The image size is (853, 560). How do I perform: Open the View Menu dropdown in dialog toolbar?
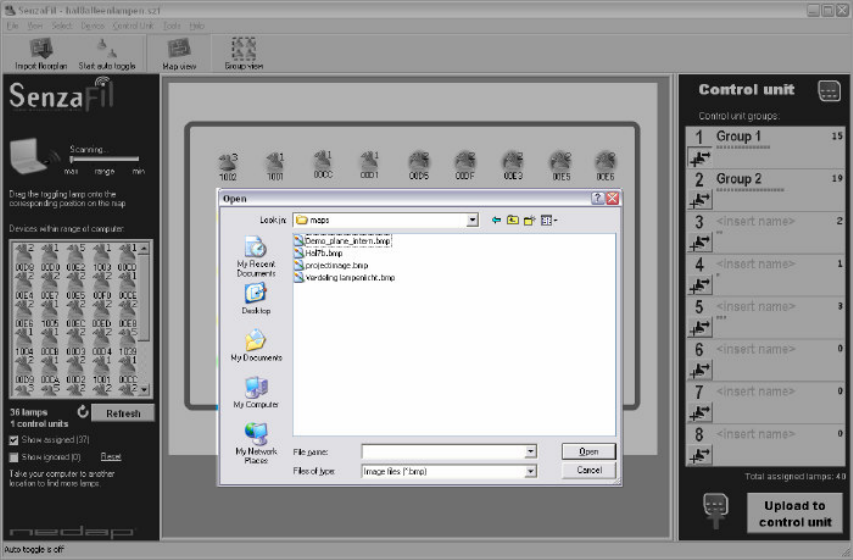548,220
